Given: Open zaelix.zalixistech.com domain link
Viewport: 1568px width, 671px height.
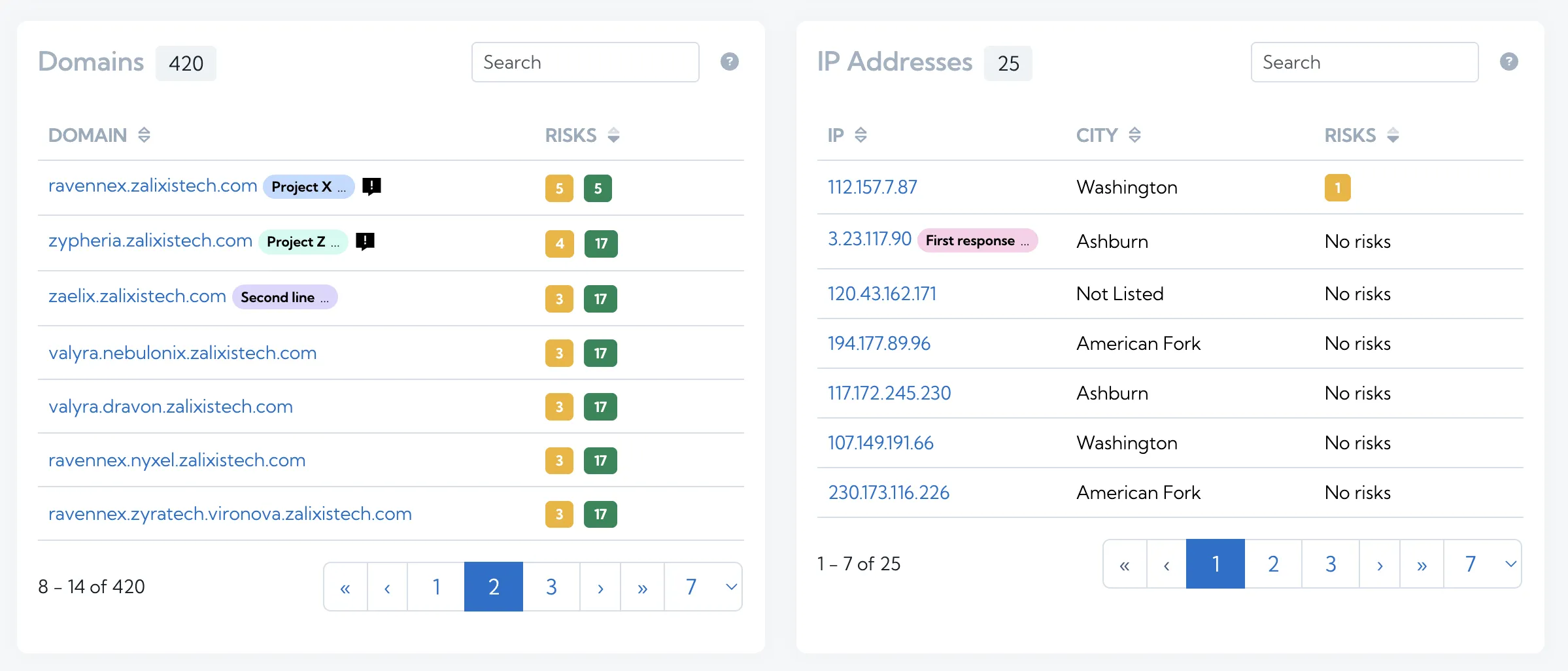Looking at the screenshot, I should (x=137, y=296).
